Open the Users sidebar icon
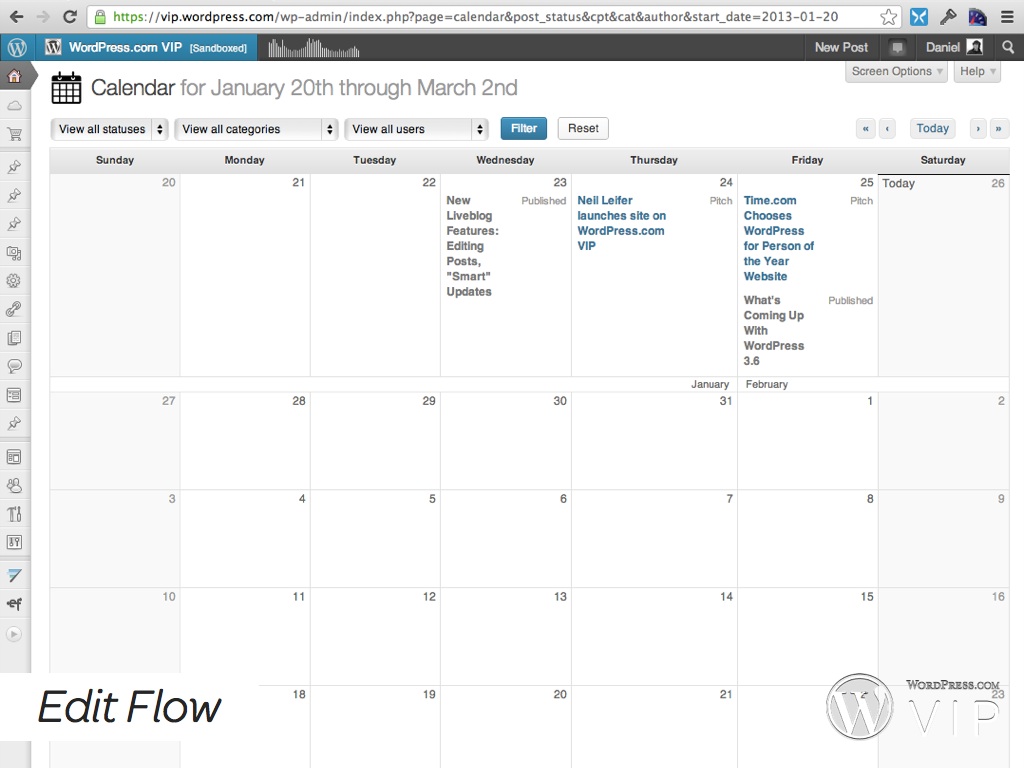This screenshot has width=1024, height=768. coord(14,485)
